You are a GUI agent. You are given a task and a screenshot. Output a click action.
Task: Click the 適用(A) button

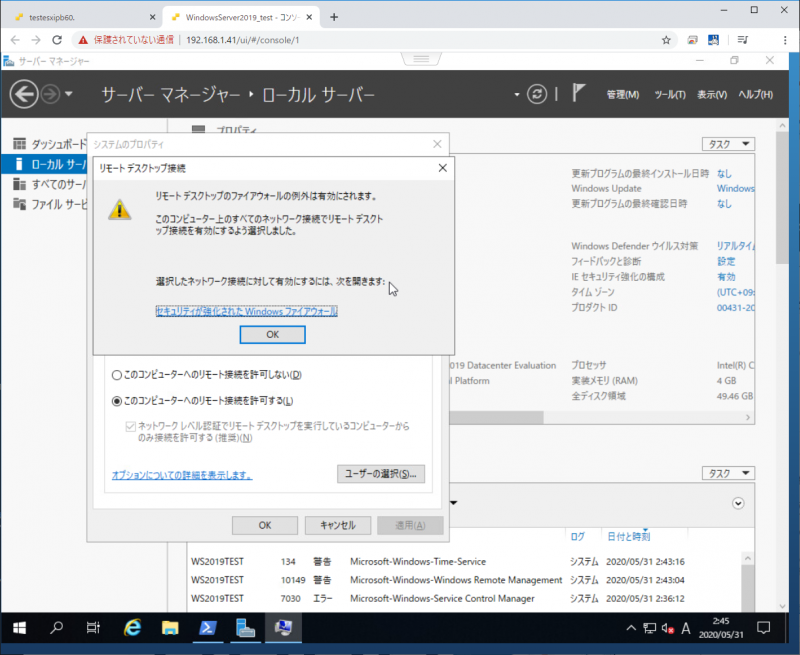pyautogui.click(x=410, y=525)
